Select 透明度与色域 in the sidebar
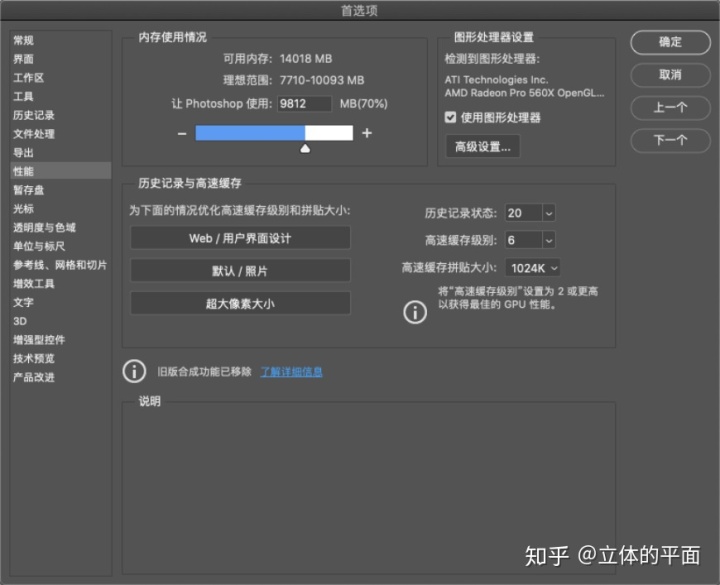This screenshot has width=720, height=585. [x=60, y=228]
